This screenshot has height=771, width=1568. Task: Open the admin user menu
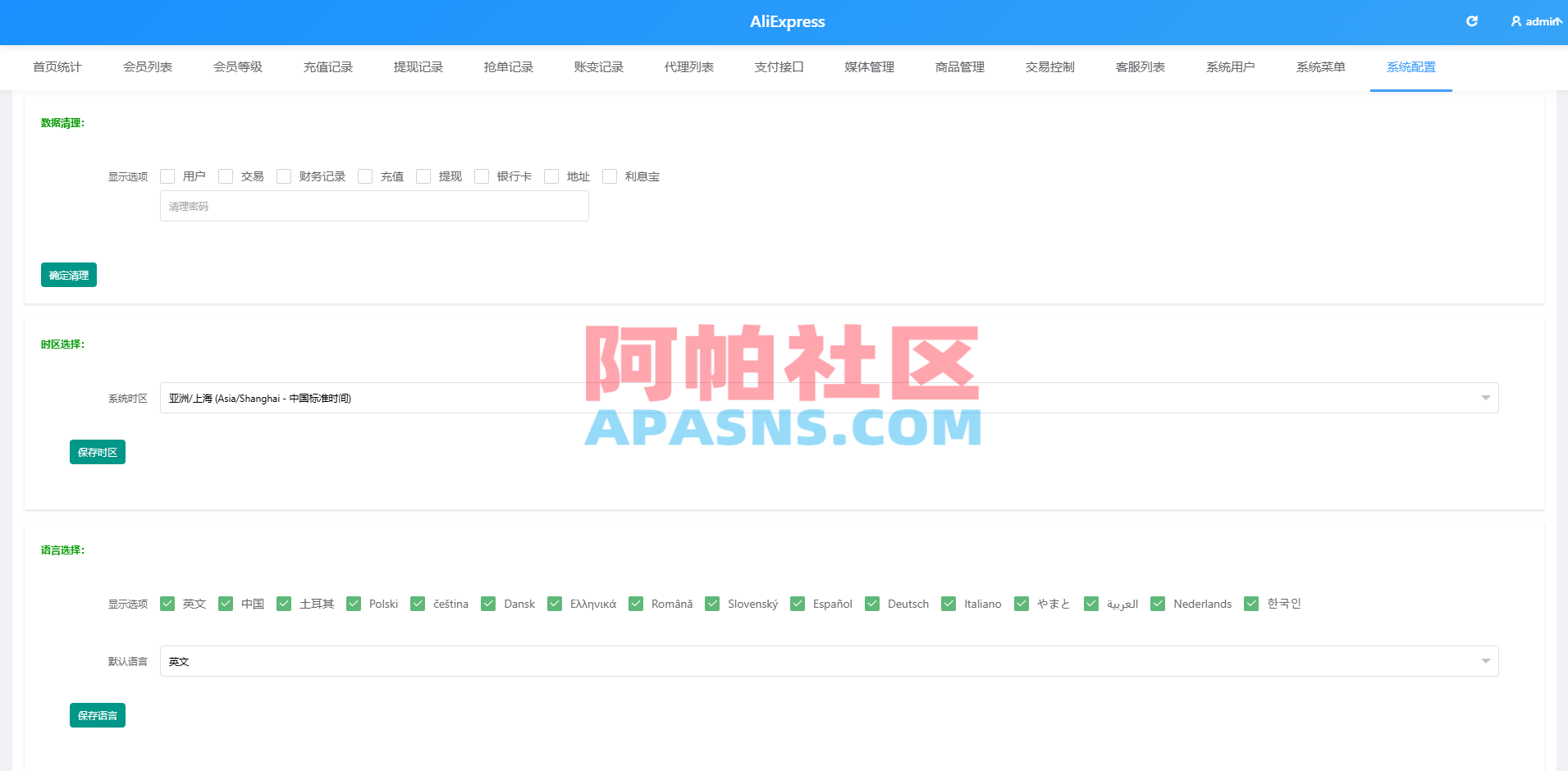(x=1536, y=21)
